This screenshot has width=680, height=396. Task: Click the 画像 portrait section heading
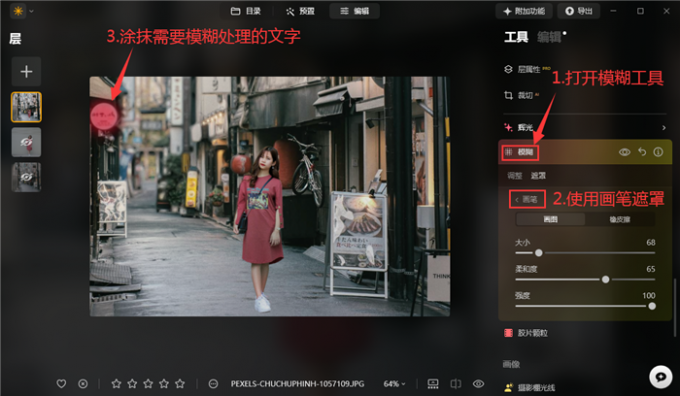[x=511, y=364]
